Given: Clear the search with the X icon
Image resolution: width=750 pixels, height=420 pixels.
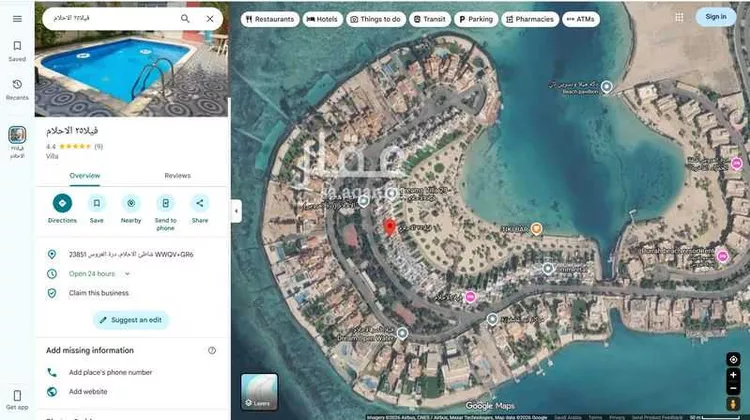Looking at the screenshot, I should coord(210,19).
